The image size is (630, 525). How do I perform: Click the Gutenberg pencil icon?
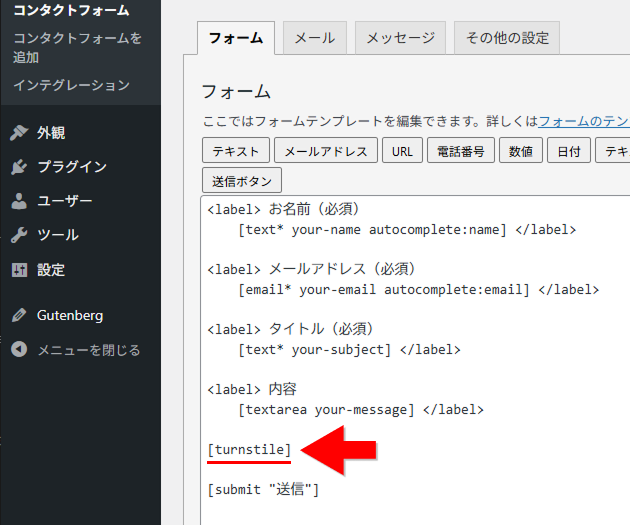point(19,315)
